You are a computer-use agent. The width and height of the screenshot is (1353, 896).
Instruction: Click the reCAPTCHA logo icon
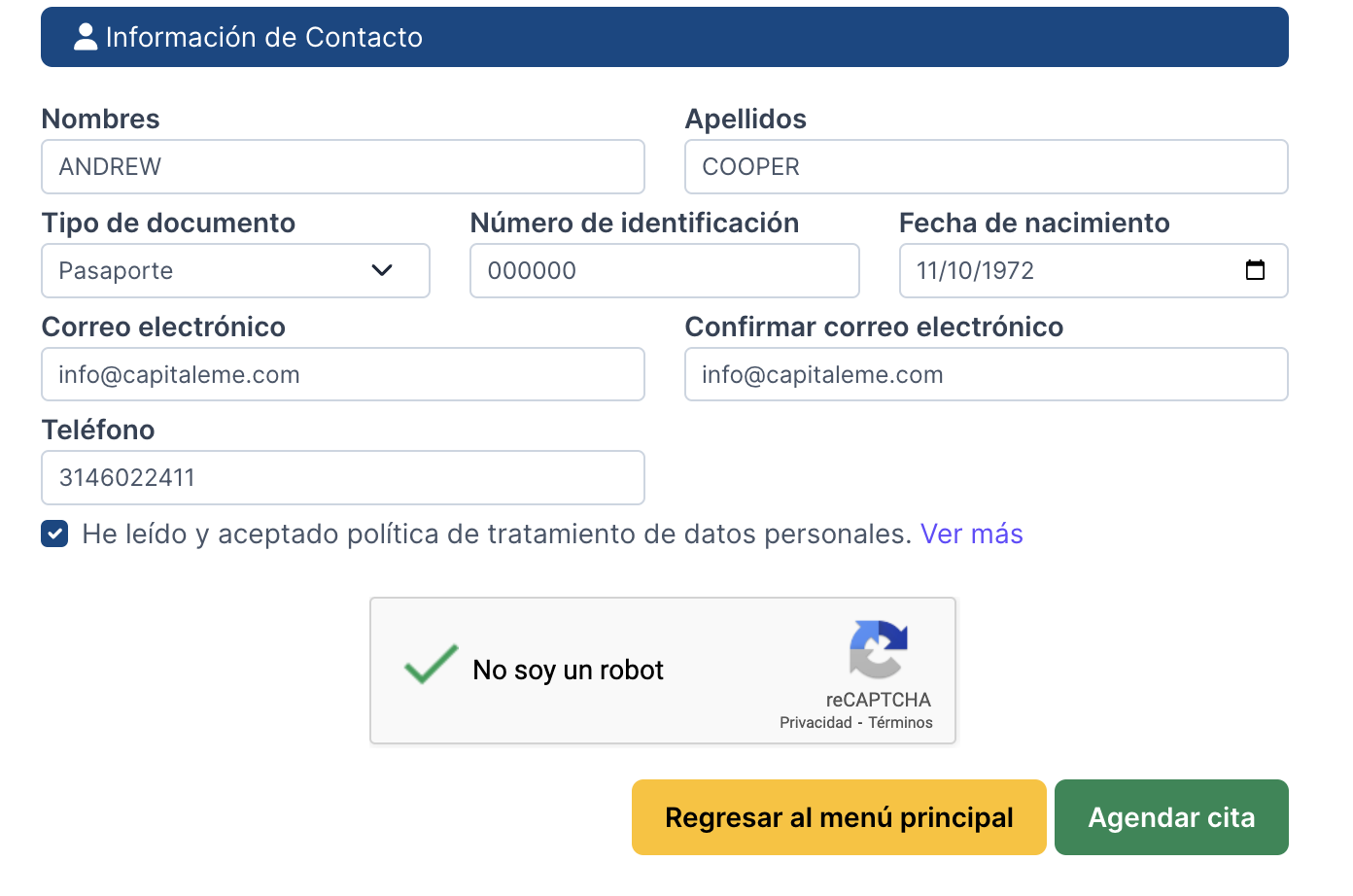[879, 648]
